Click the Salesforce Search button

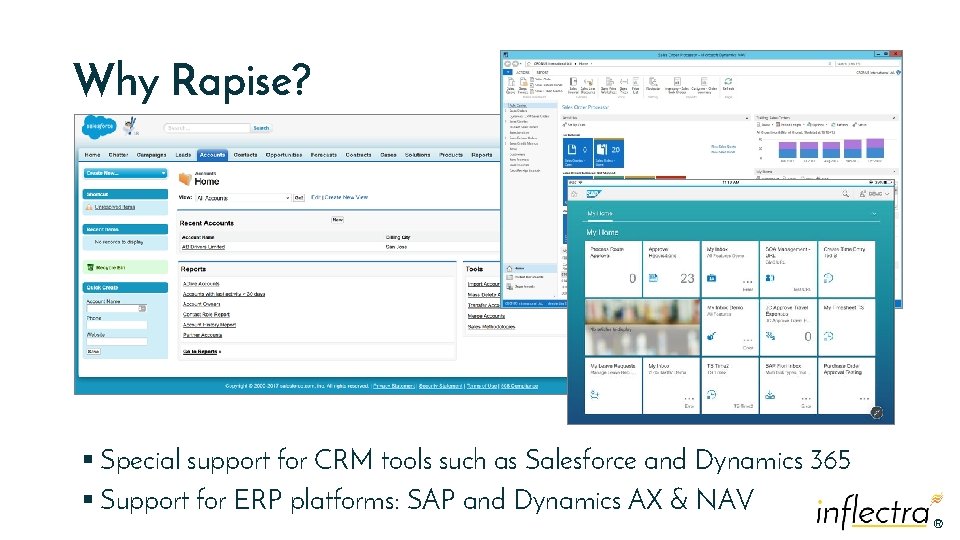coord(261,128)
